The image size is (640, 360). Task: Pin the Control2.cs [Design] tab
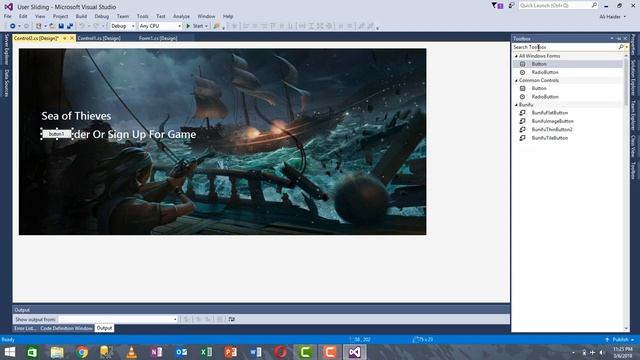pyautogui.click(x=64, y=38)
